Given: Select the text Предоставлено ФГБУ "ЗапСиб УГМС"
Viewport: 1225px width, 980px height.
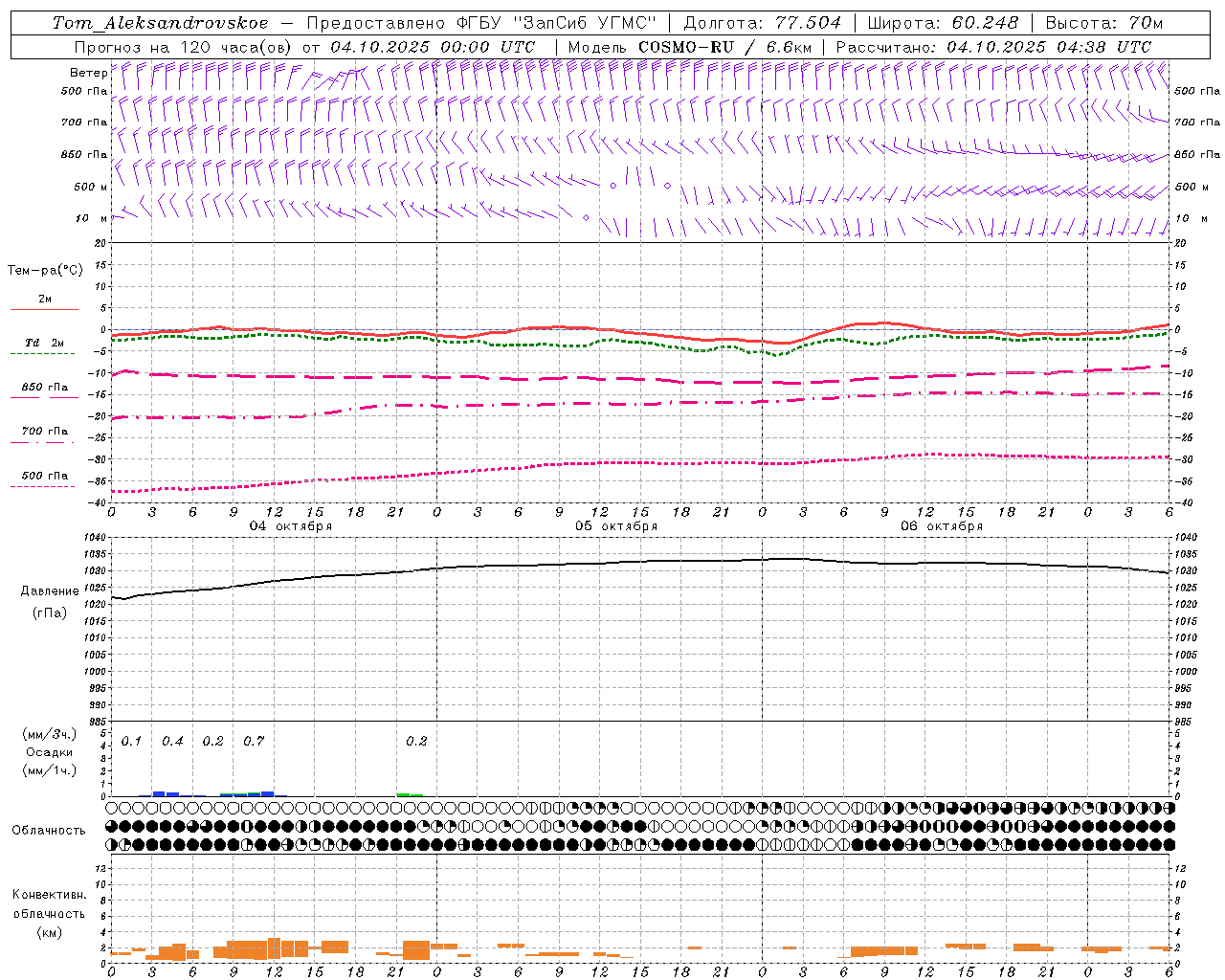Looking at the screenshot, I should 482,23.
